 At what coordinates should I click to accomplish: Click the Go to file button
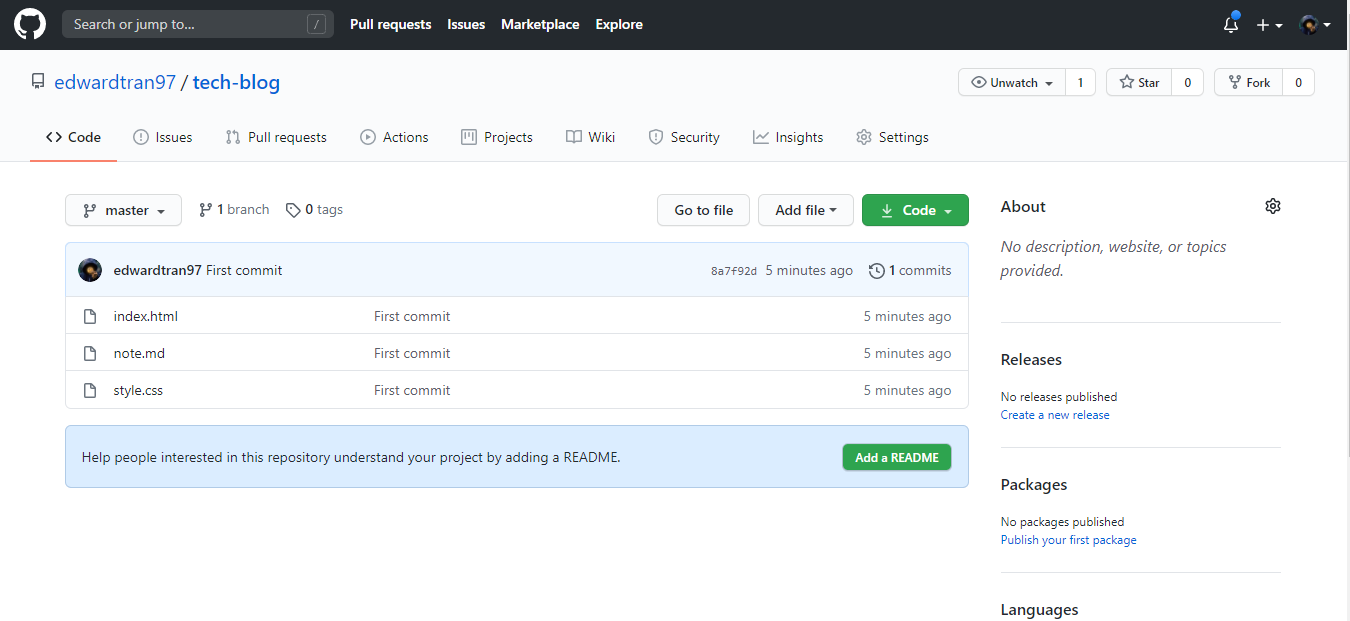[704, 210]
